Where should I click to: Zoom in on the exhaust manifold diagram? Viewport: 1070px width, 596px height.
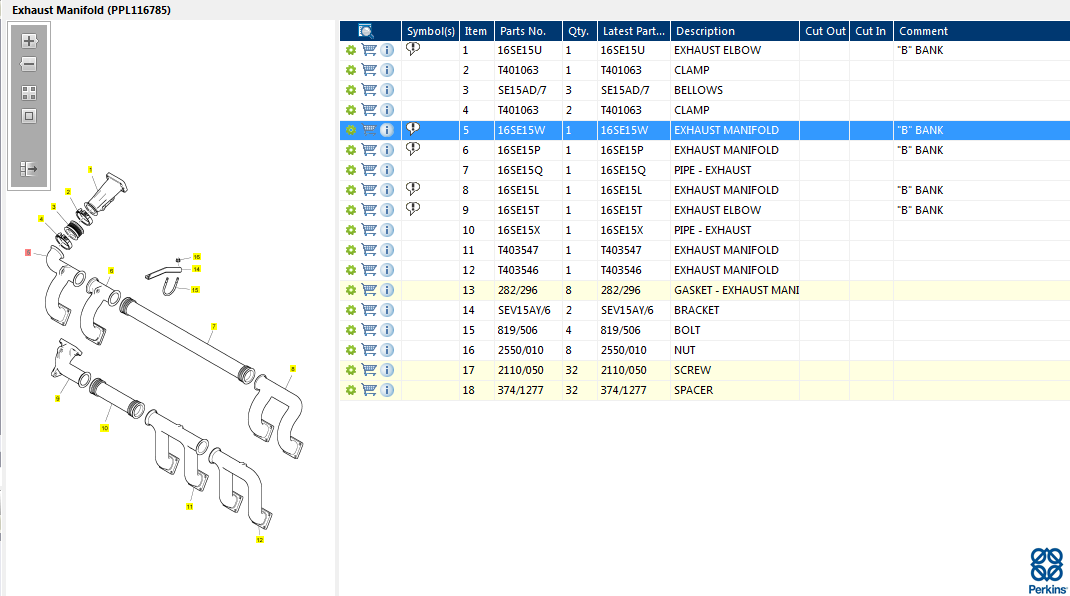29,42
